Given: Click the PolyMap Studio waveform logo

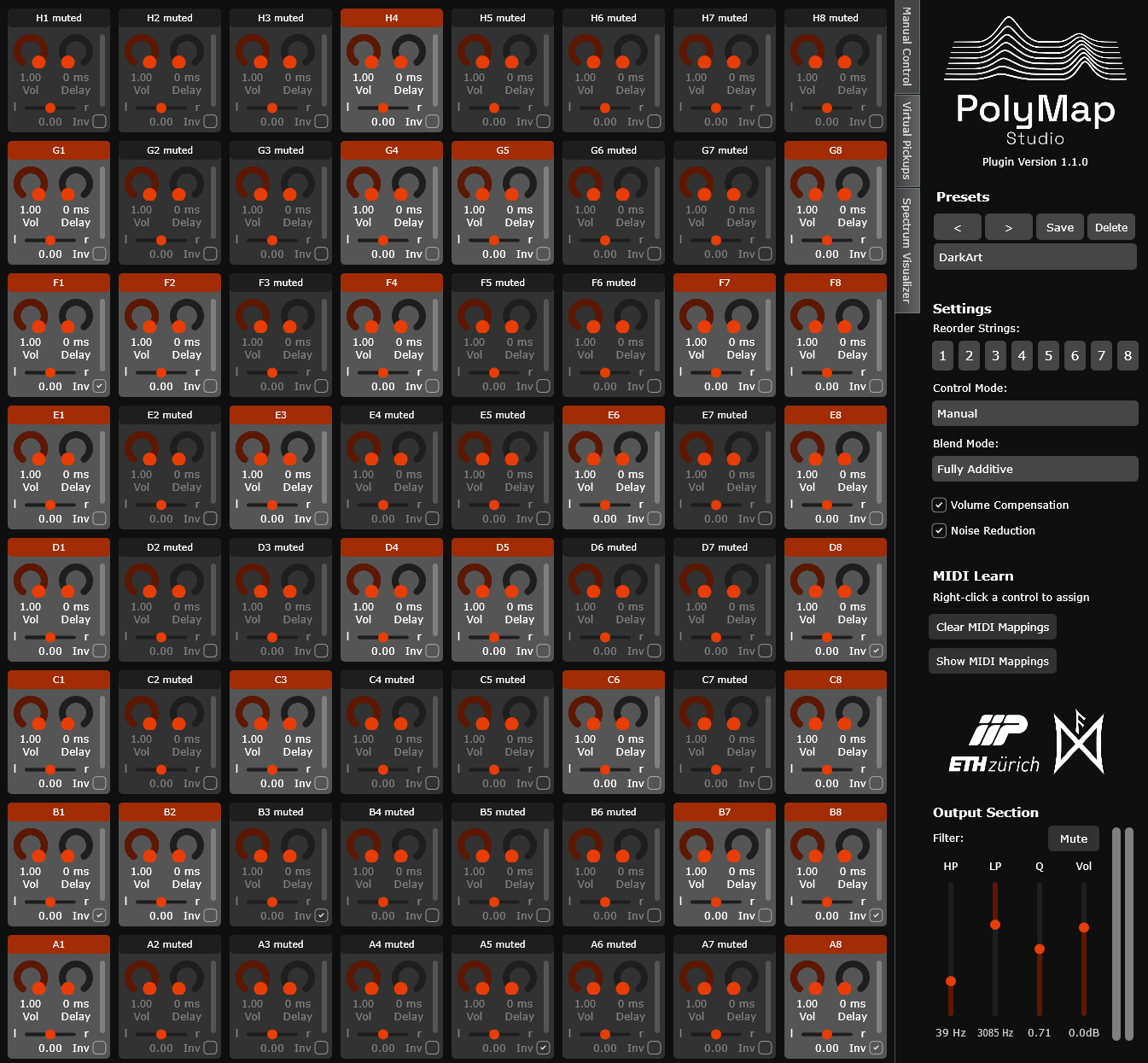Looking at the screenshot, I should tap(1034, 50).
